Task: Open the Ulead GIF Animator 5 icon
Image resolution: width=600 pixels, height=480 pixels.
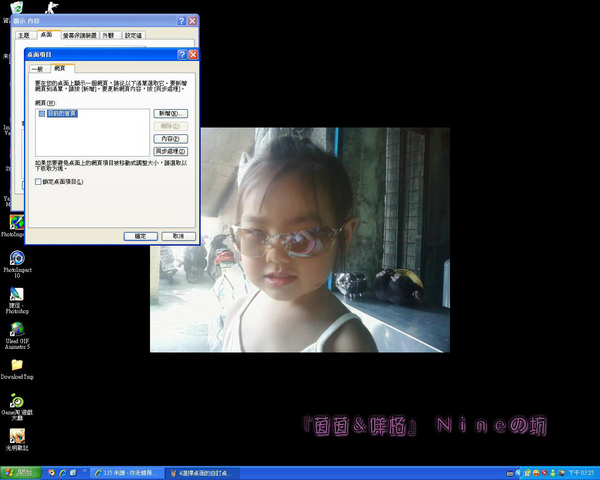Action: point(17,335)
